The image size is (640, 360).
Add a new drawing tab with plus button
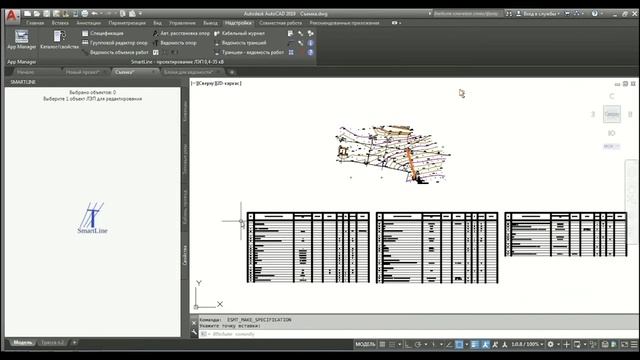click(232, 72)
